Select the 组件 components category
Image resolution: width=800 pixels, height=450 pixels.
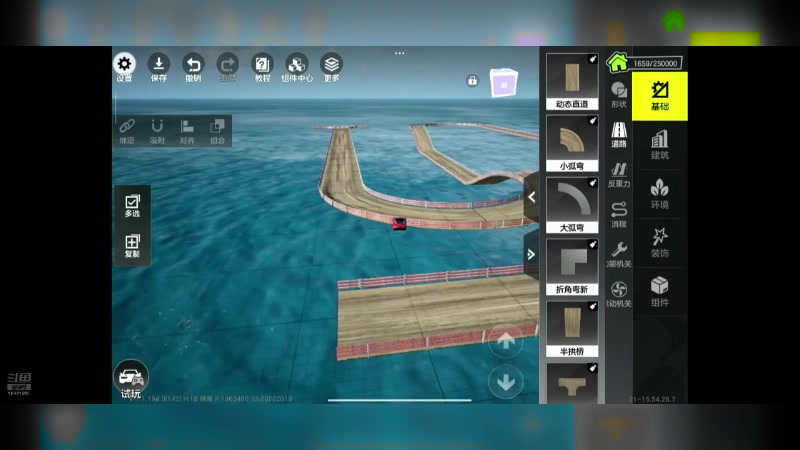[x=660, y=292]
